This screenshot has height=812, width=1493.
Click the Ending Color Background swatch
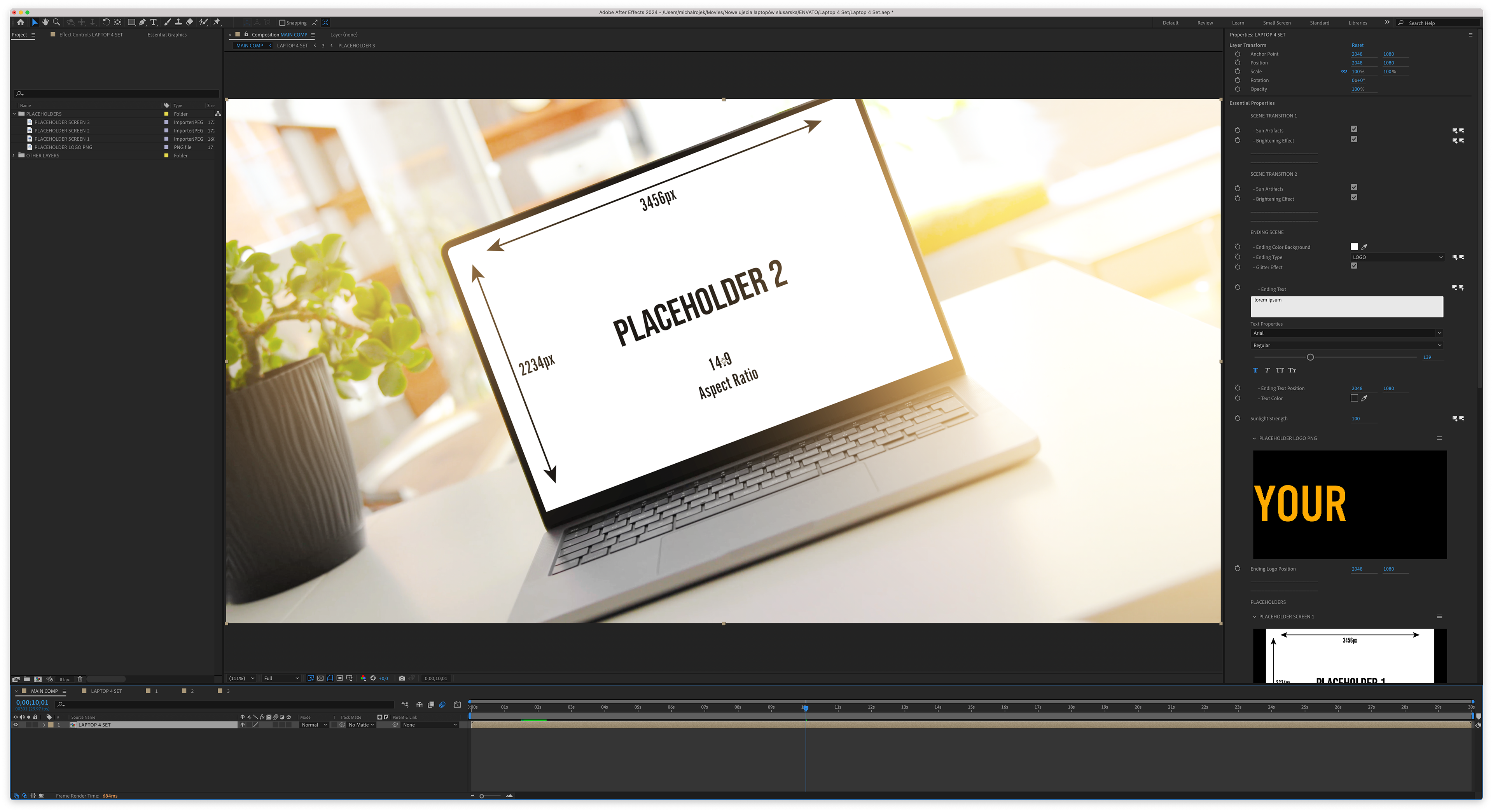[x=1354, y=247]
